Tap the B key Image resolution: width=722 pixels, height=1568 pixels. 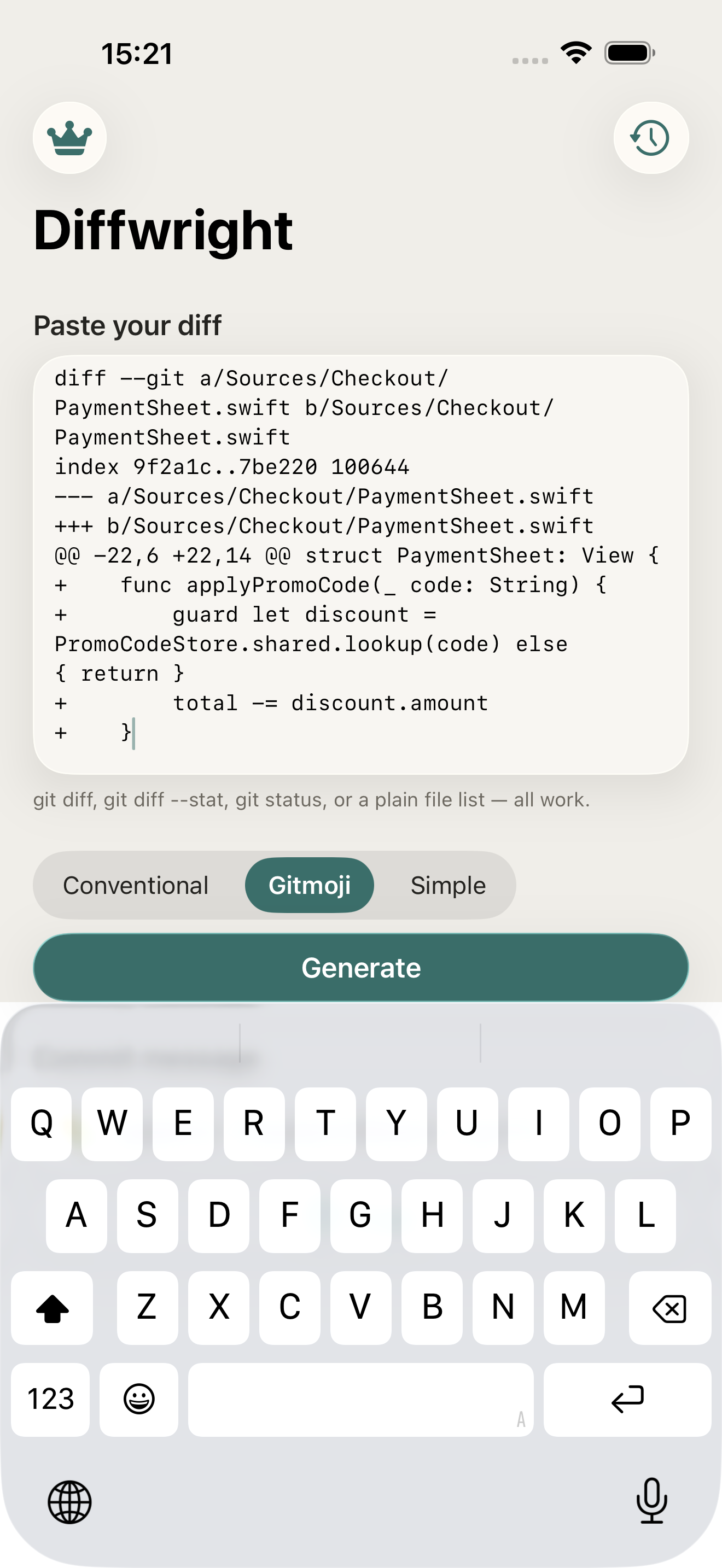click(432, 1307)
